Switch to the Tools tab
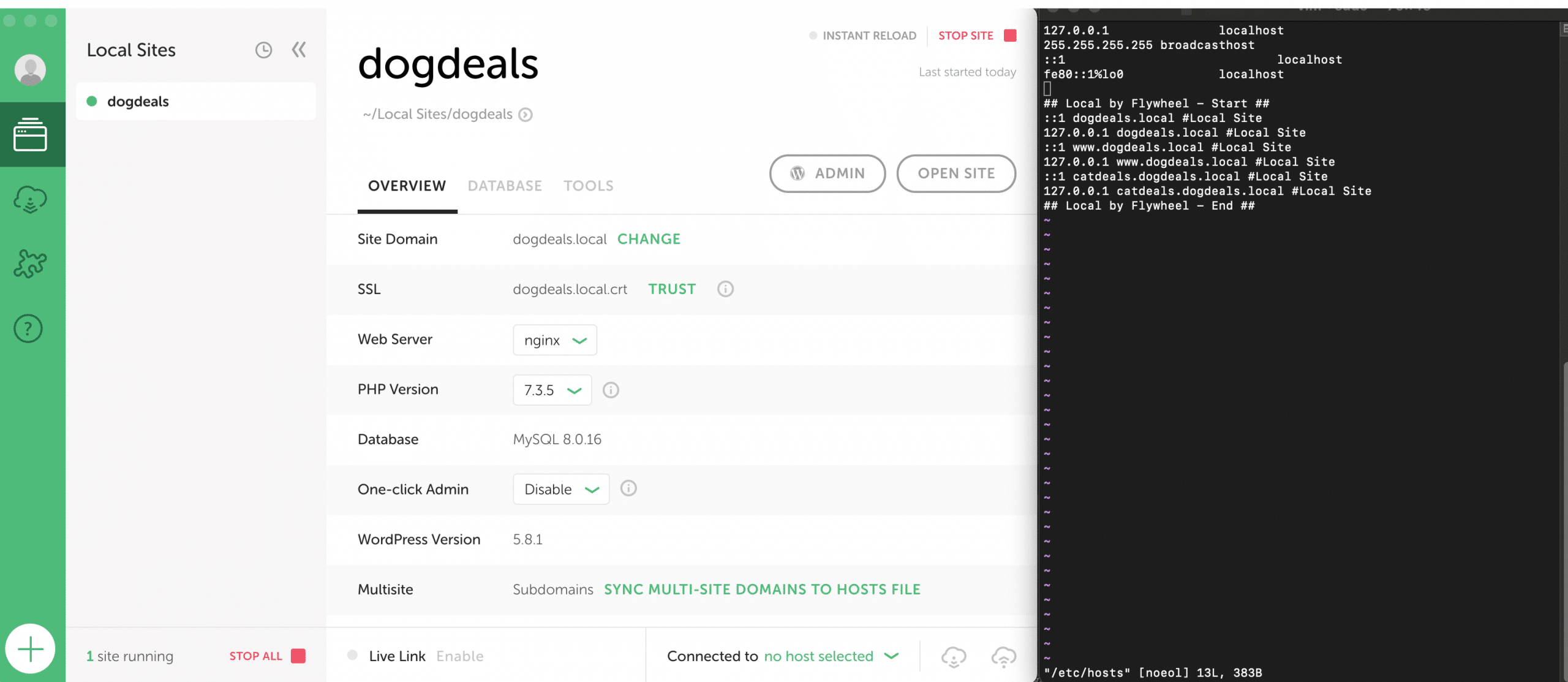This screenshot has height=682, width=1568. point(589,186)
